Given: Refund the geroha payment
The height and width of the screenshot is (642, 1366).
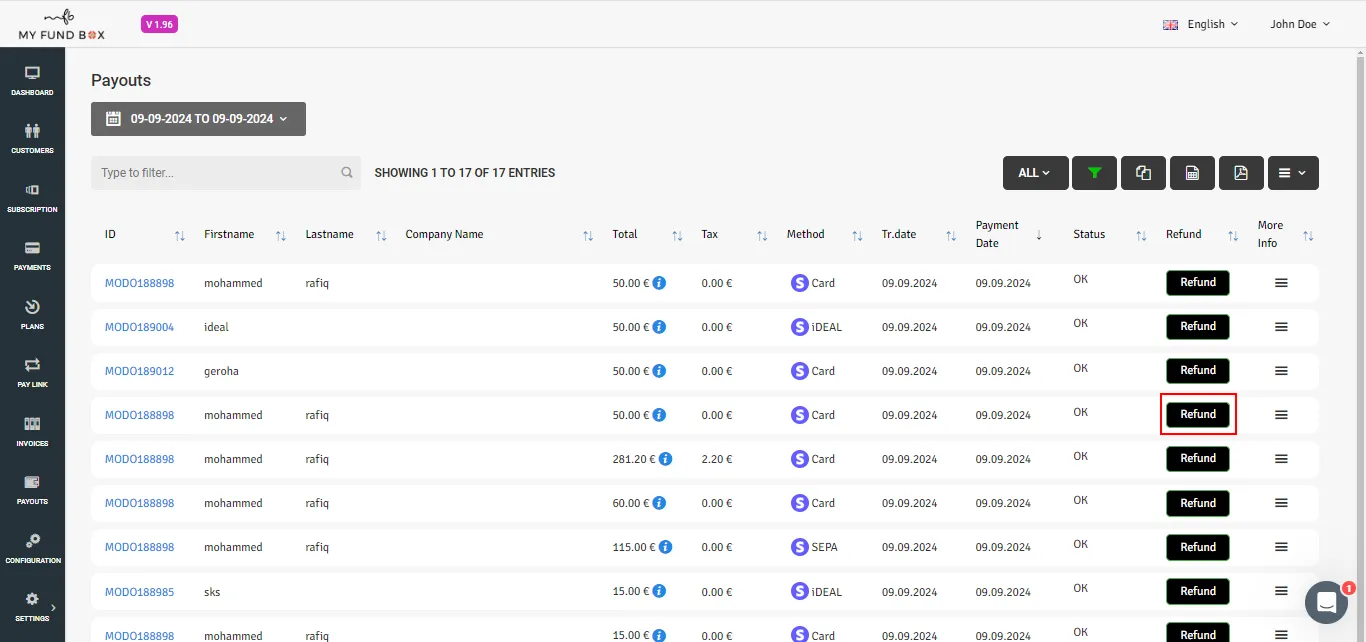Looking at the screenshot, I should tap(1198, 370).
